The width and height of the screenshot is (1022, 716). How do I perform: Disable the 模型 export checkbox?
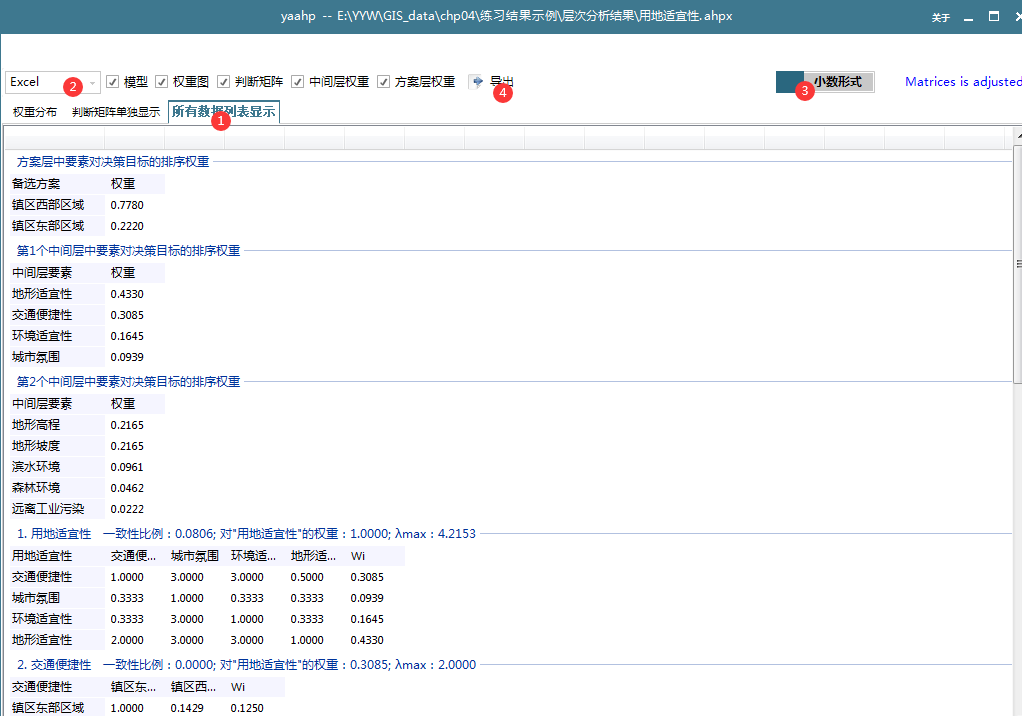pyautogui.click(x=113, y=82)
